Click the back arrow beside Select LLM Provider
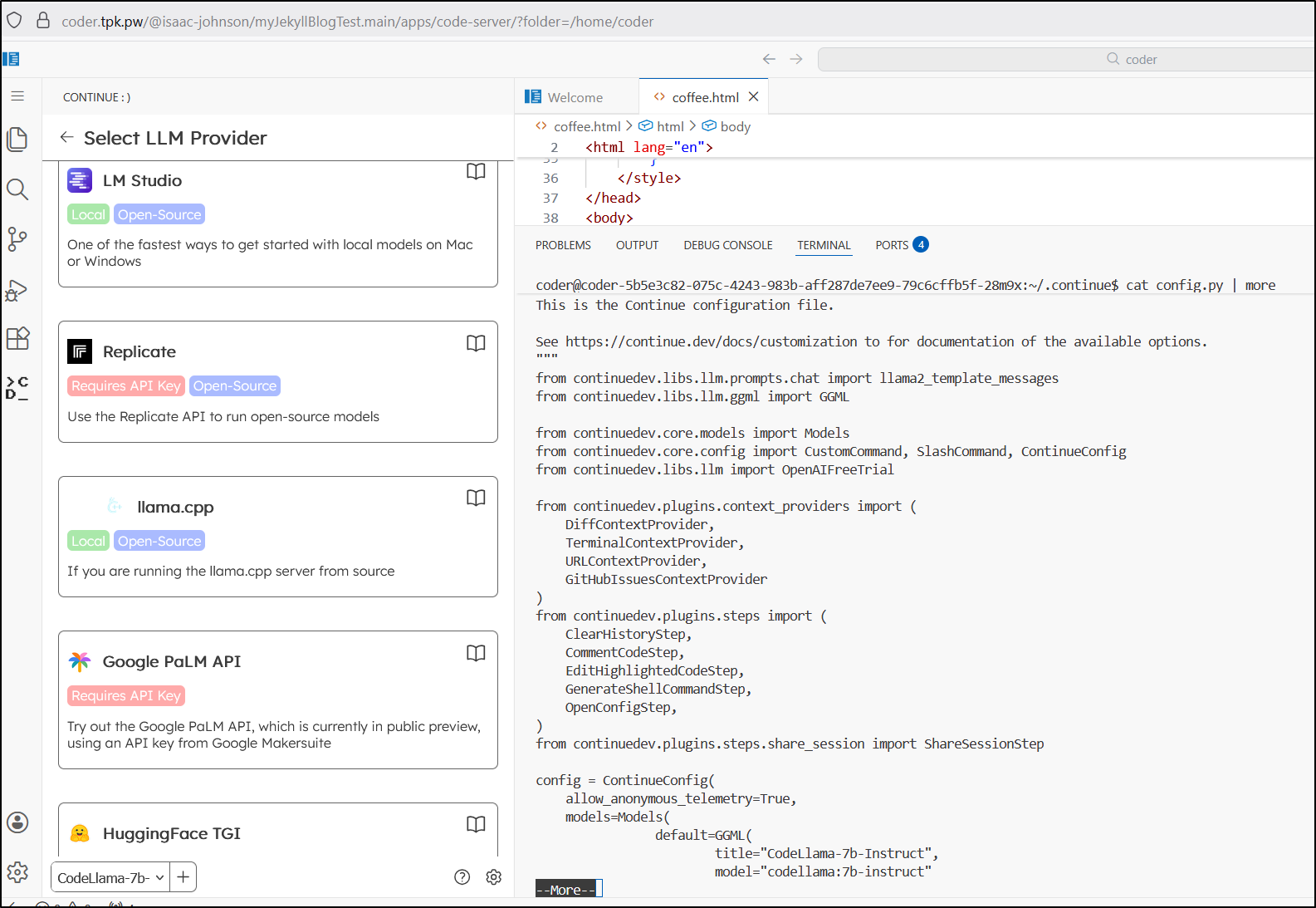Screen dimensions: 1316x908 tap(67, 138)
